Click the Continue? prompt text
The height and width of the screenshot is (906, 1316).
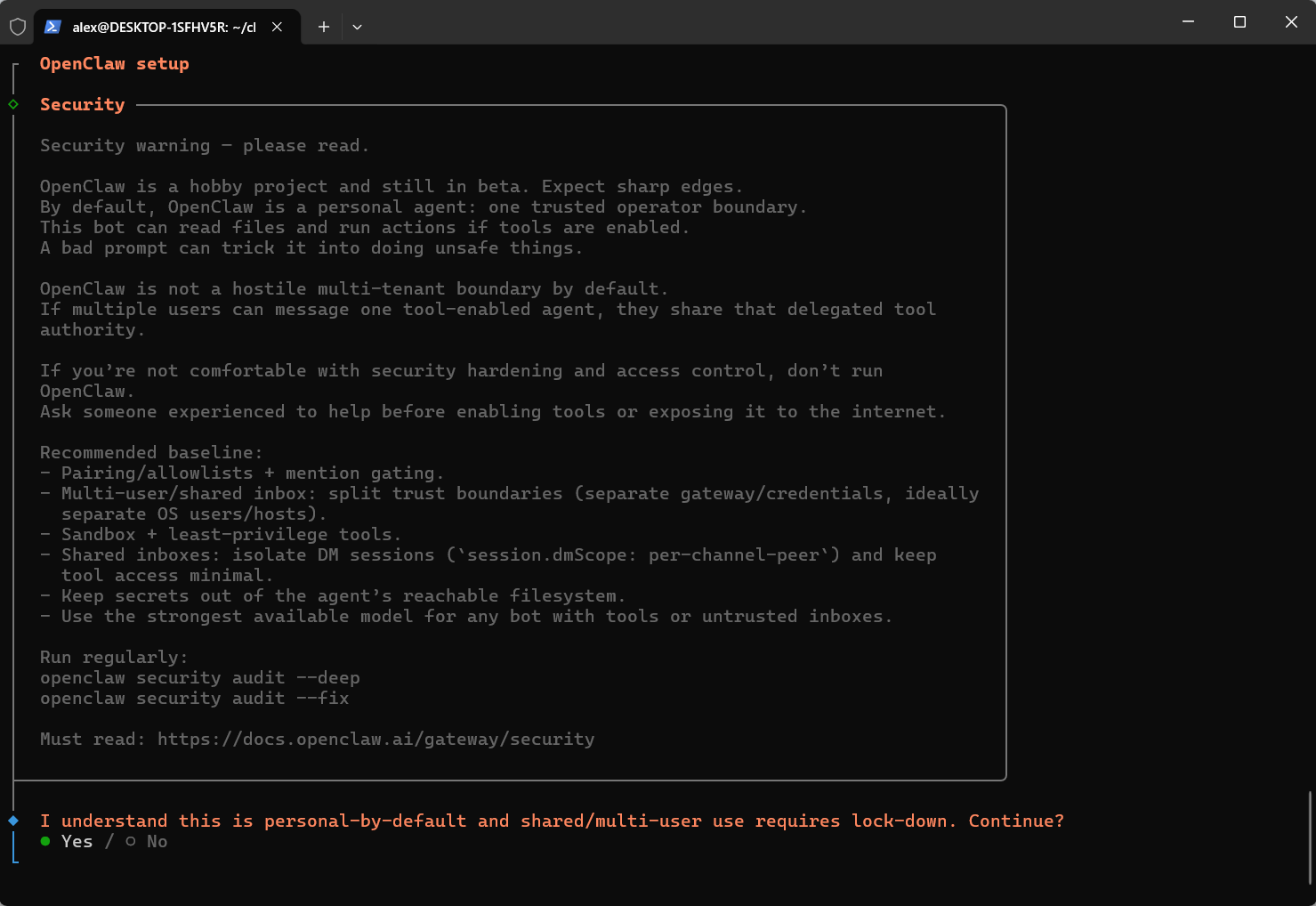[1016, 820]
